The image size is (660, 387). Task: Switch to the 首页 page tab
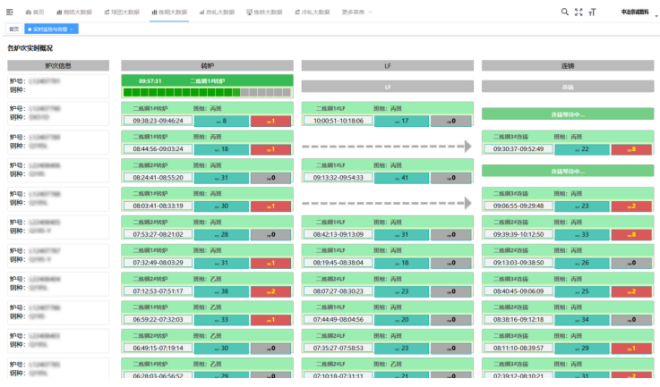[14, 29]
